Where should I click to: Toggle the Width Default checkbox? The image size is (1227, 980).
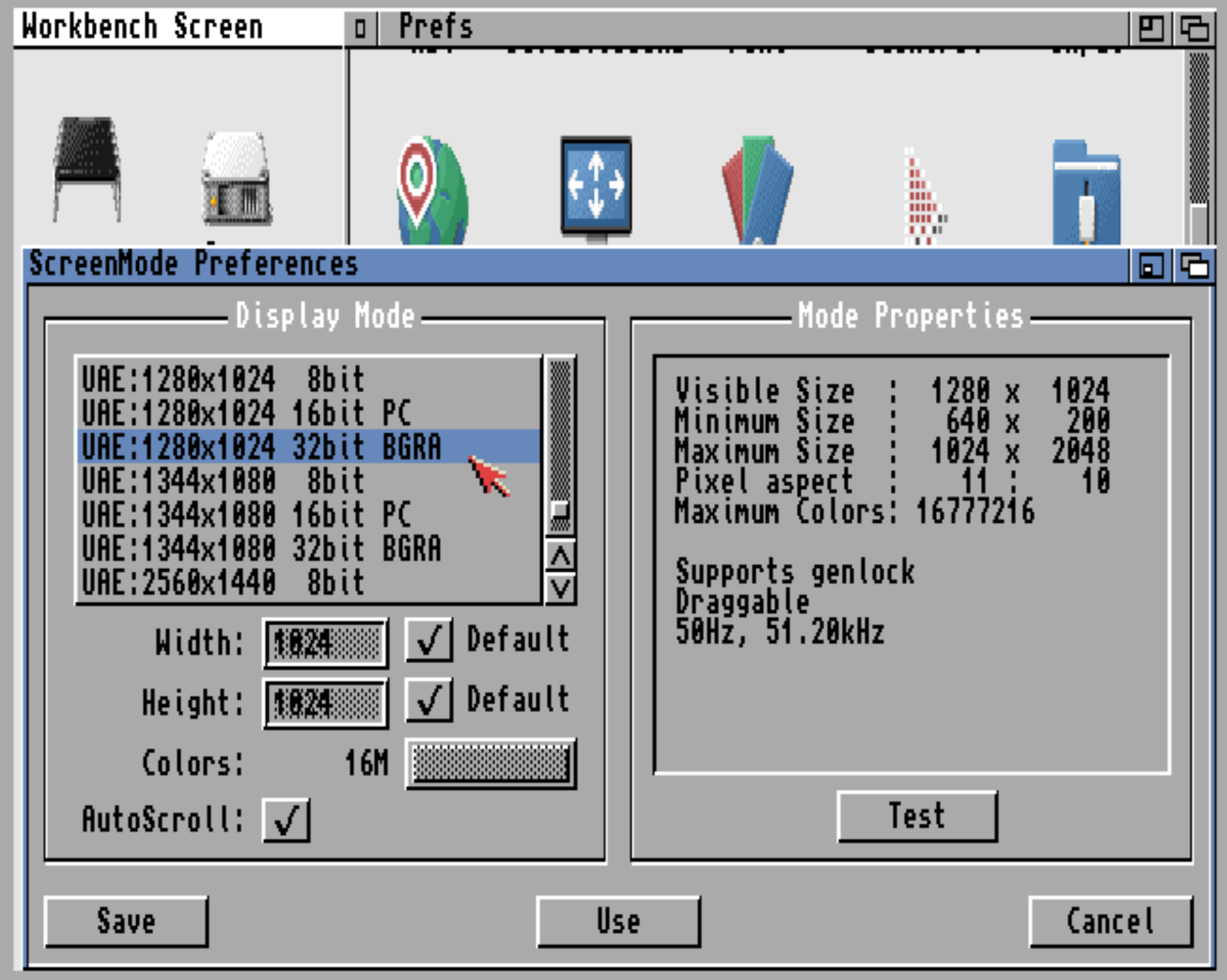(x=429, y=640)
